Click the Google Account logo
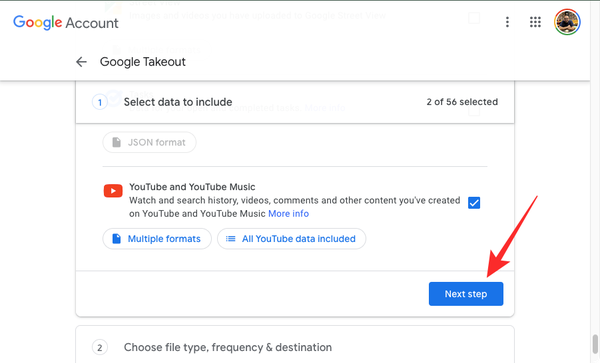 (x=65, y=23)
